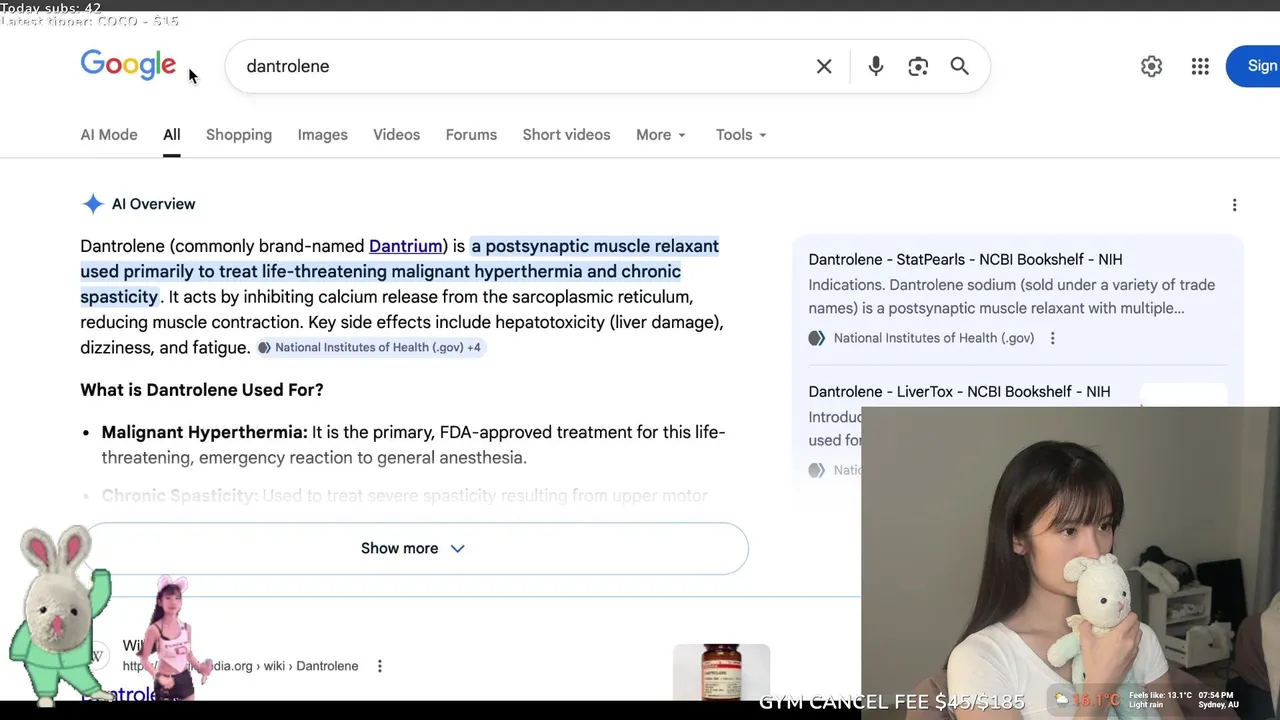Screen dimensions: 1280x720
Task: Click the Wikipedia wiki › Dantrolene URL
Action: coord(240,666)
